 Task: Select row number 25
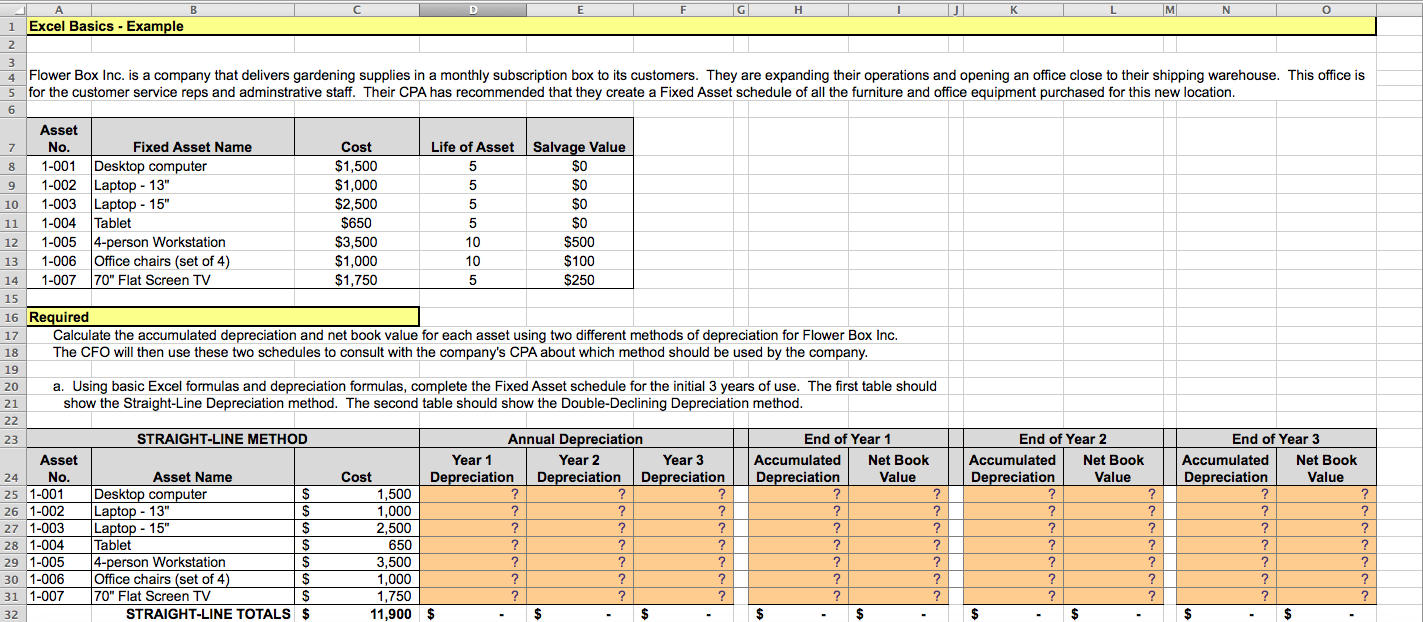pyautogui.click(x=11, y=494)
